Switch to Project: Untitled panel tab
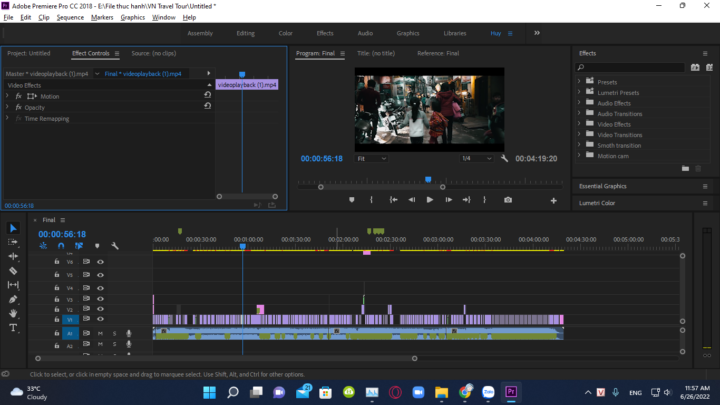720x405 pixels. 29,53
